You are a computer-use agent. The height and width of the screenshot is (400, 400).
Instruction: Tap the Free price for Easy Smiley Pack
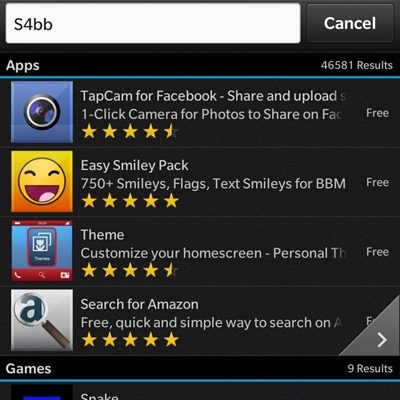coord(377,182)
